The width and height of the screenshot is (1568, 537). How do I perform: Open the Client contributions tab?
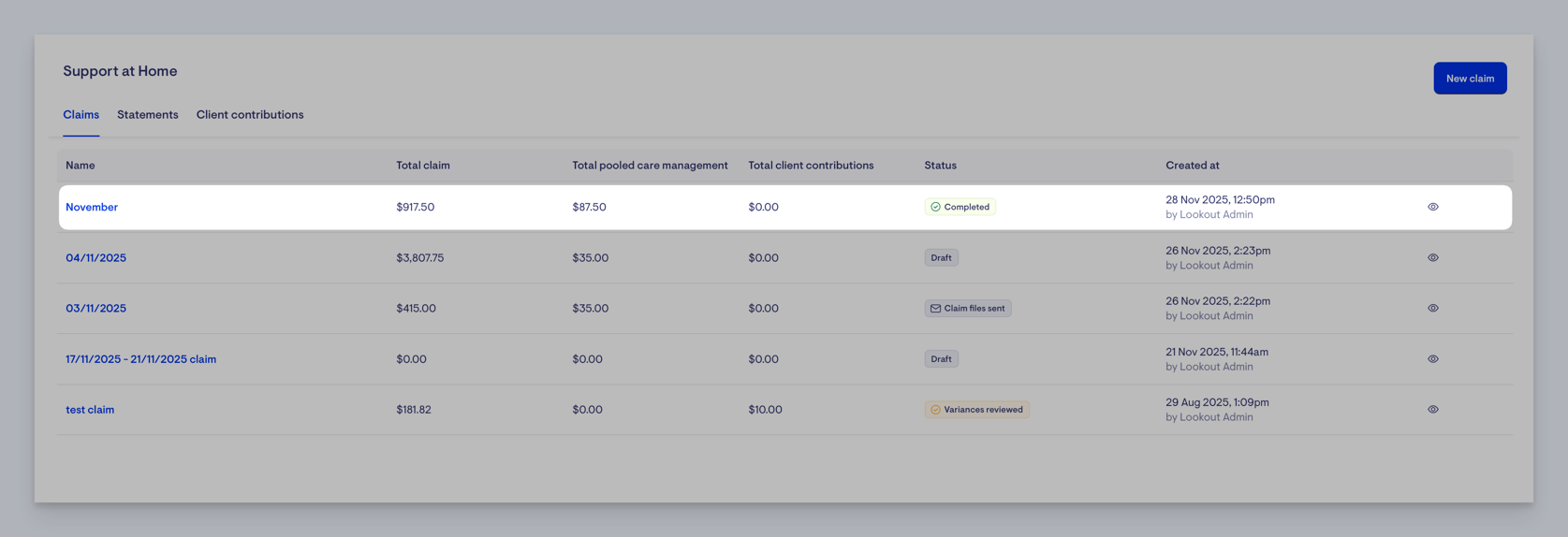[x=250, y=114]
